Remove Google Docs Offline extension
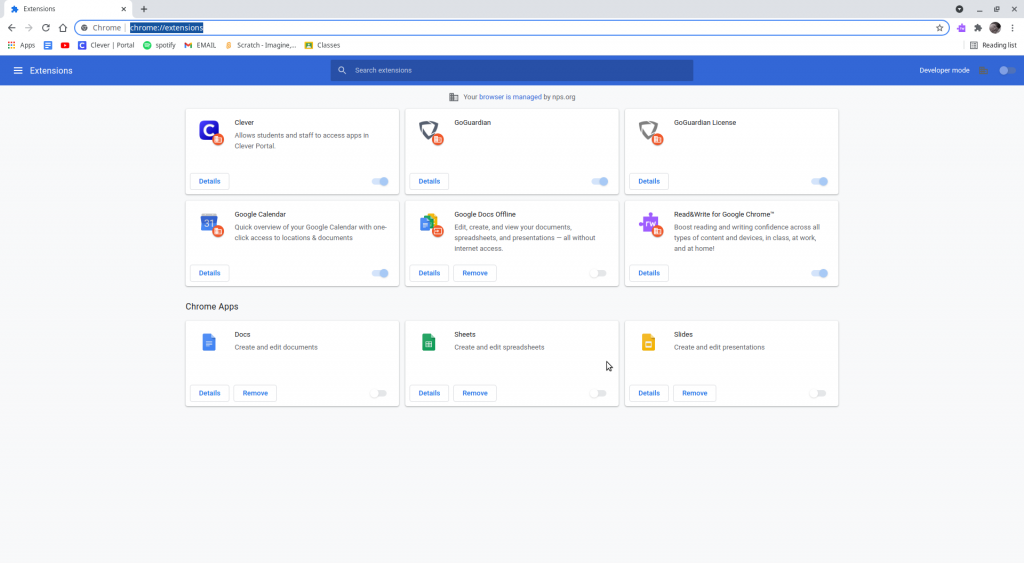The image size is (1024, 563). [x=475, y=273]
